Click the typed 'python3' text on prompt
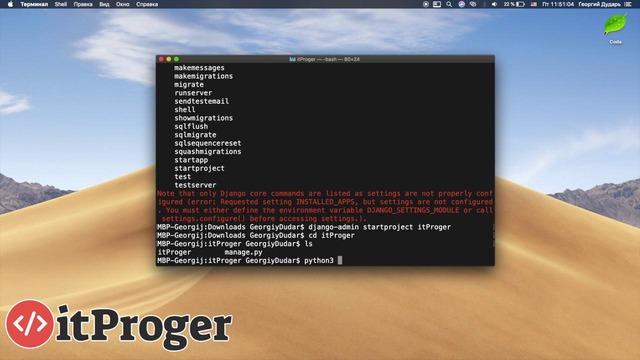 319,260
